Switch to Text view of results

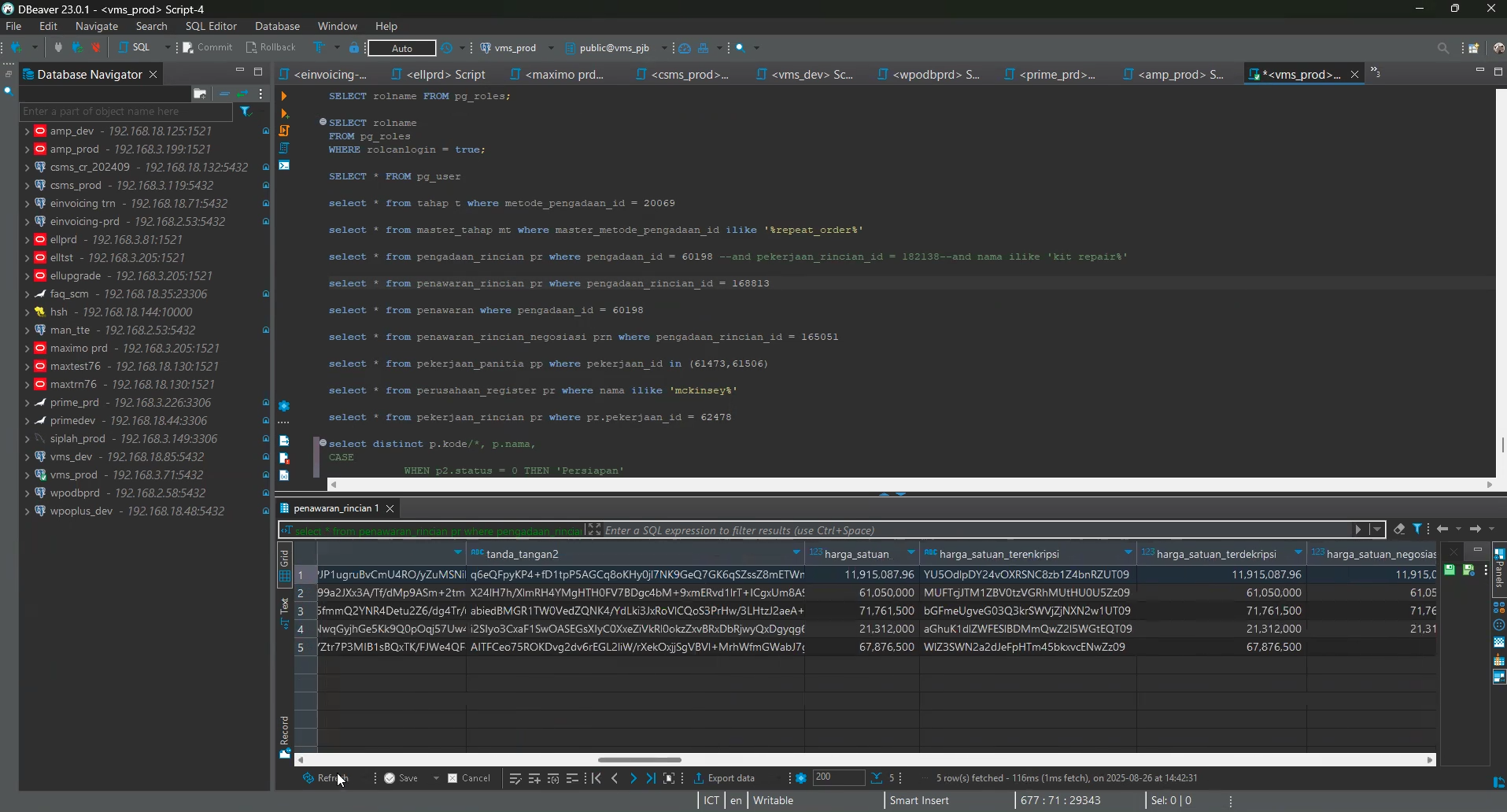tap(285, 613)
